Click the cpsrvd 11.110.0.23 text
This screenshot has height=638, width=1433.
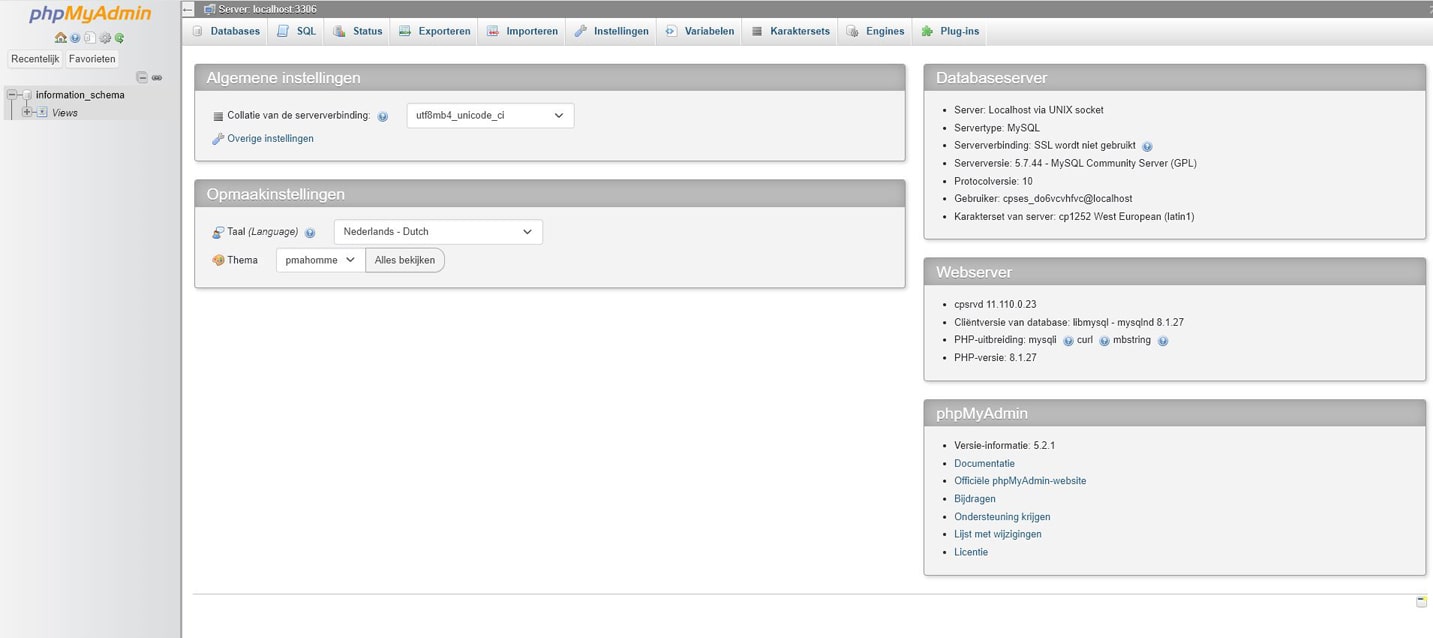995,304
